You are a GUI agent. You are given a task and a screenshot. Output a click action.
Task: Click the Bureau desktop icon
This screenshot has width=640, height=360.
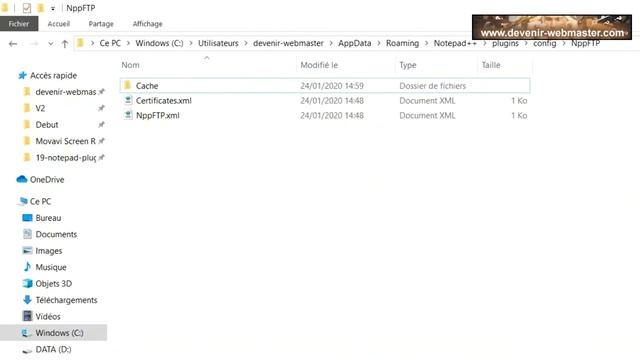(27, 218)
